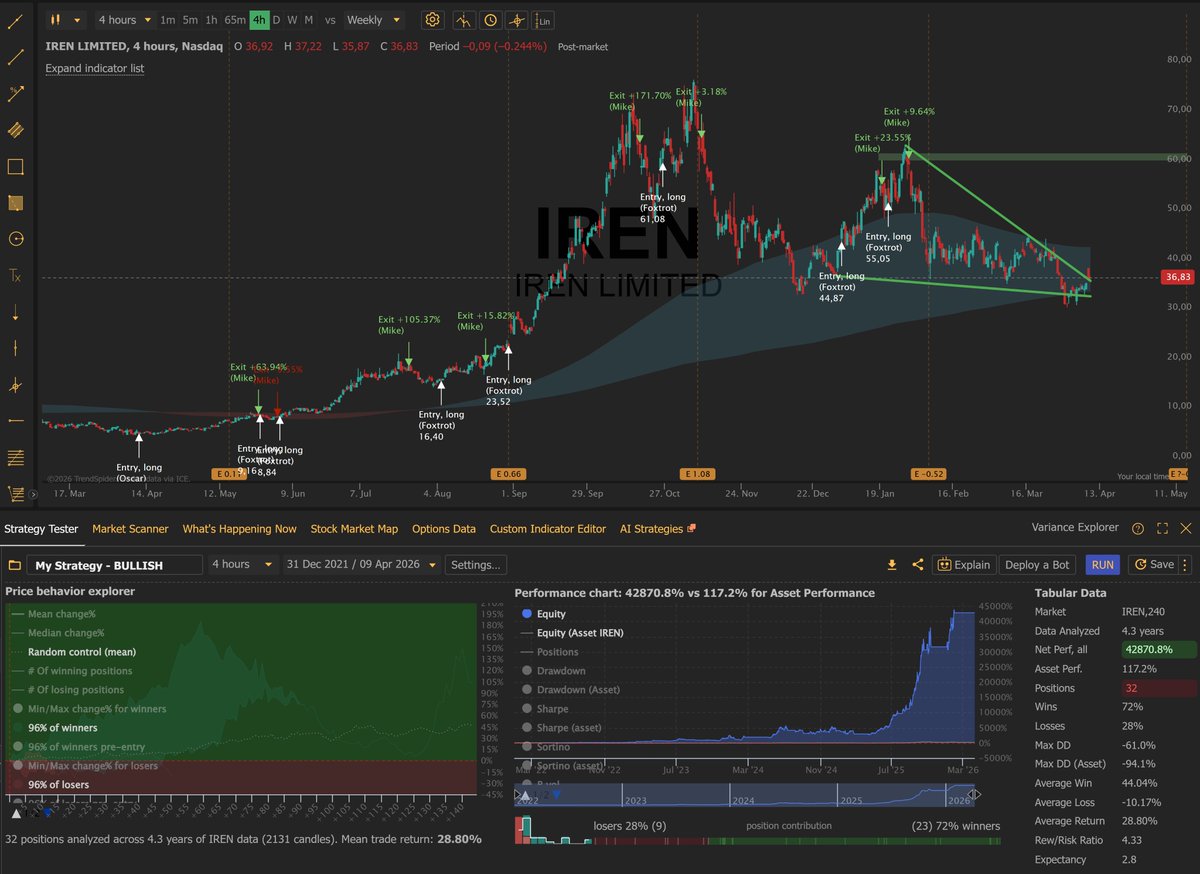The height and width of the screenshot is (874, 1200).
Task: Open chart settings gear icon
Action: click(432, 20)
